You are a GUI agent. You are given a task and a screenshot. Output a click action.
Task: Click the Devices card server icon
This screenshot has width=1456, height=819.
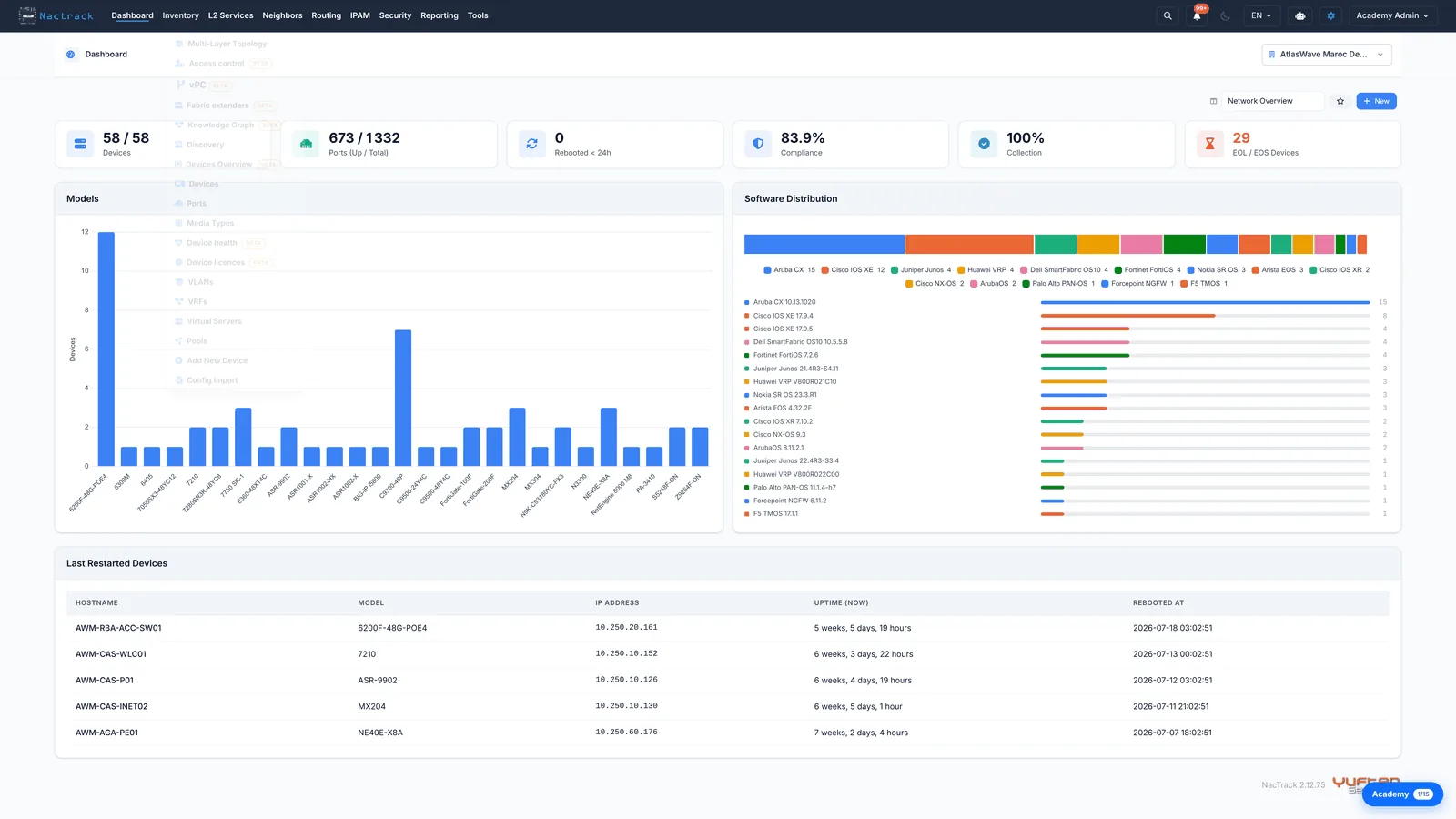[x=80, y=144]
